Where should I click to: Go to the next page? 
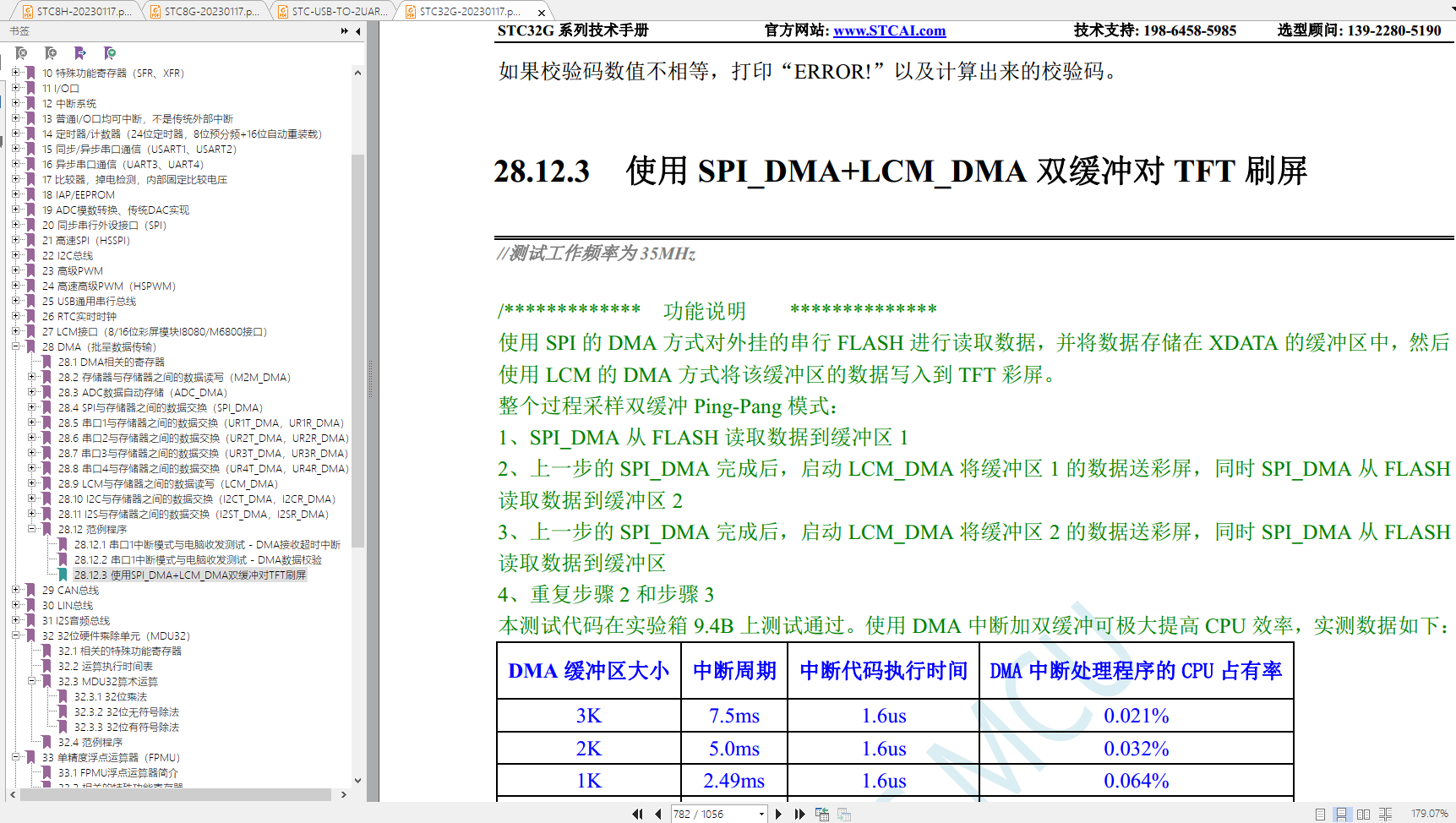779,814
